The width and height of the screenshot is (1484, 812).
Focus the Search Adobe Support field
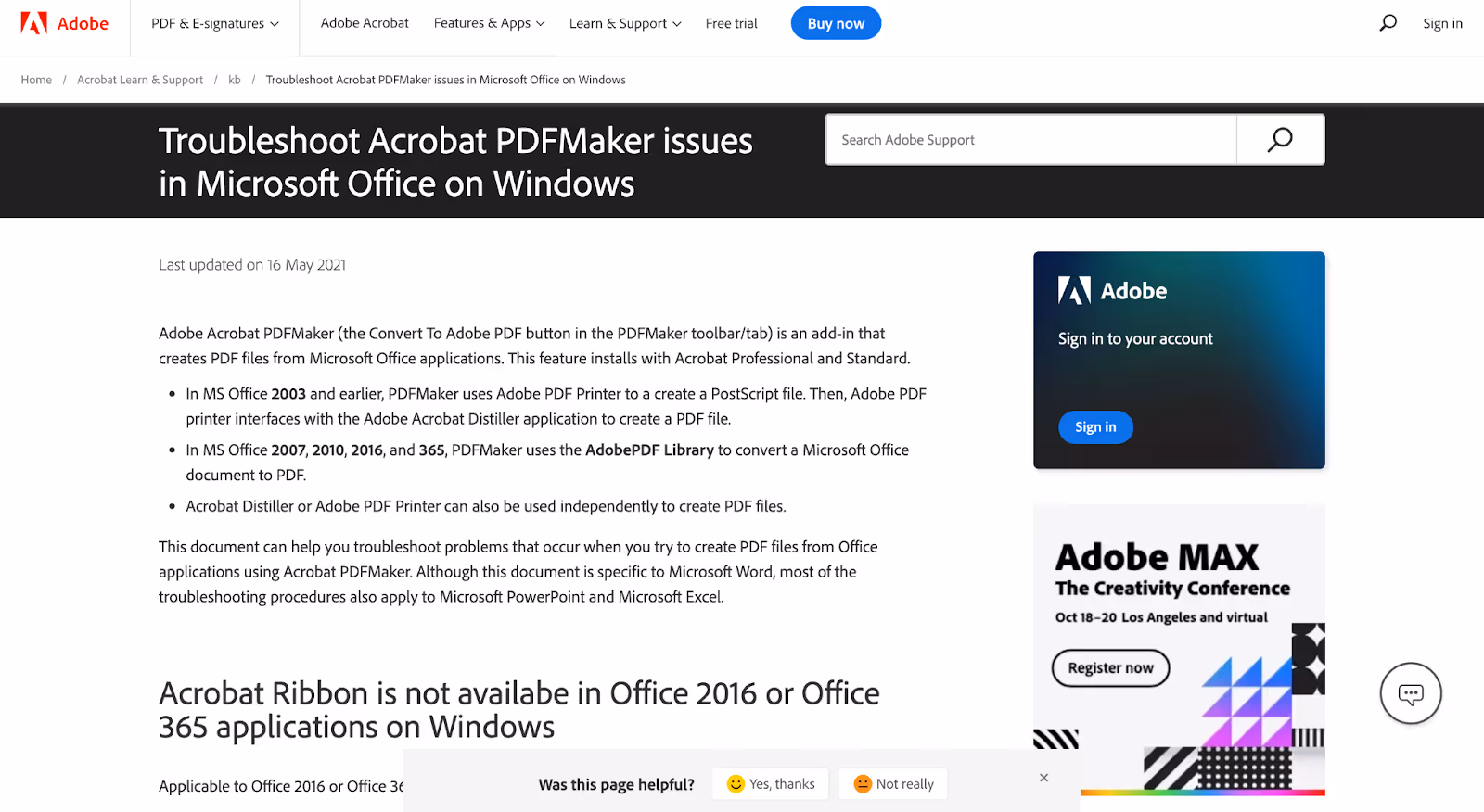1031,140
